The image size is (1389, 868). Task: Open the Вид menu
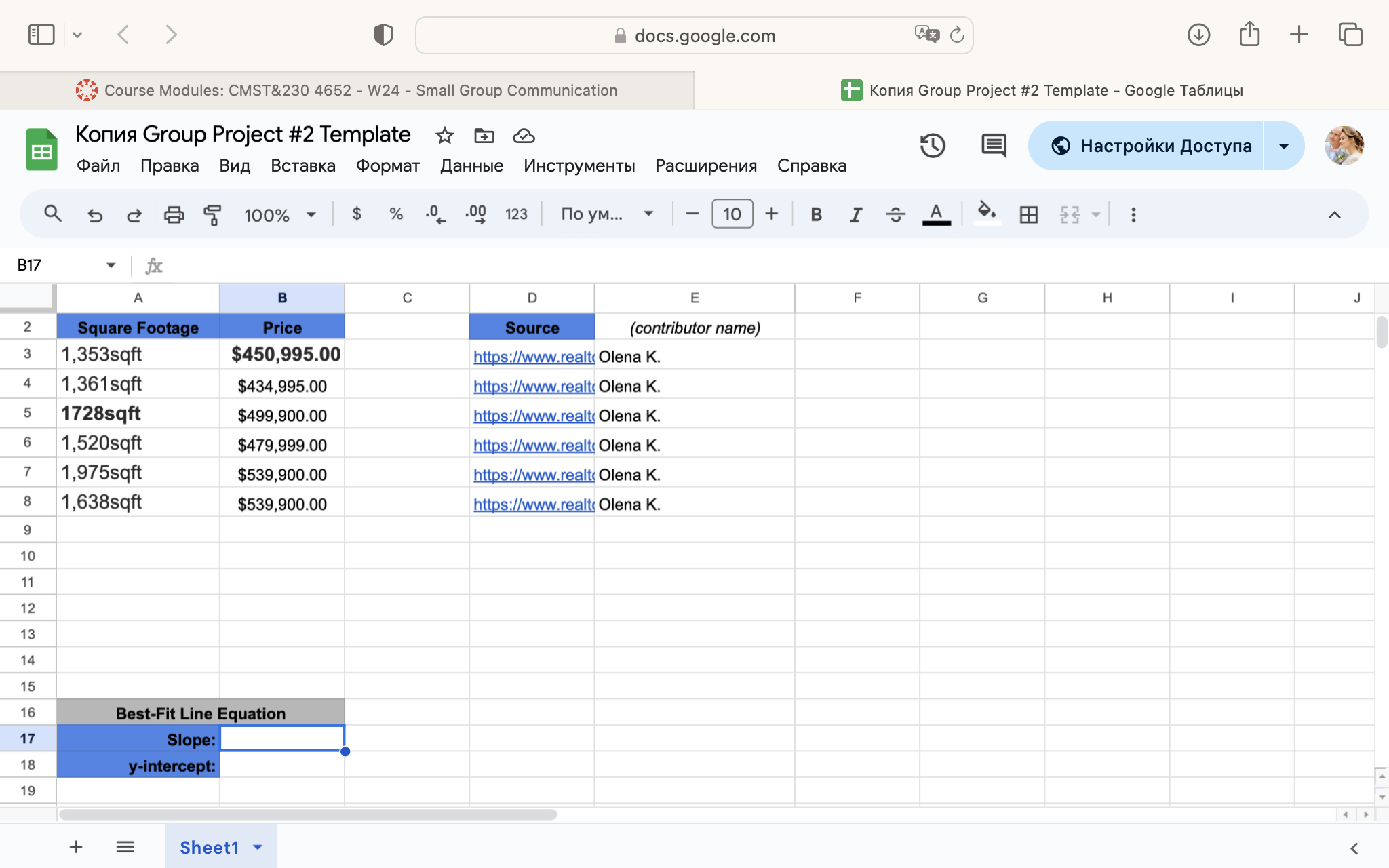(x=235, y=165)
